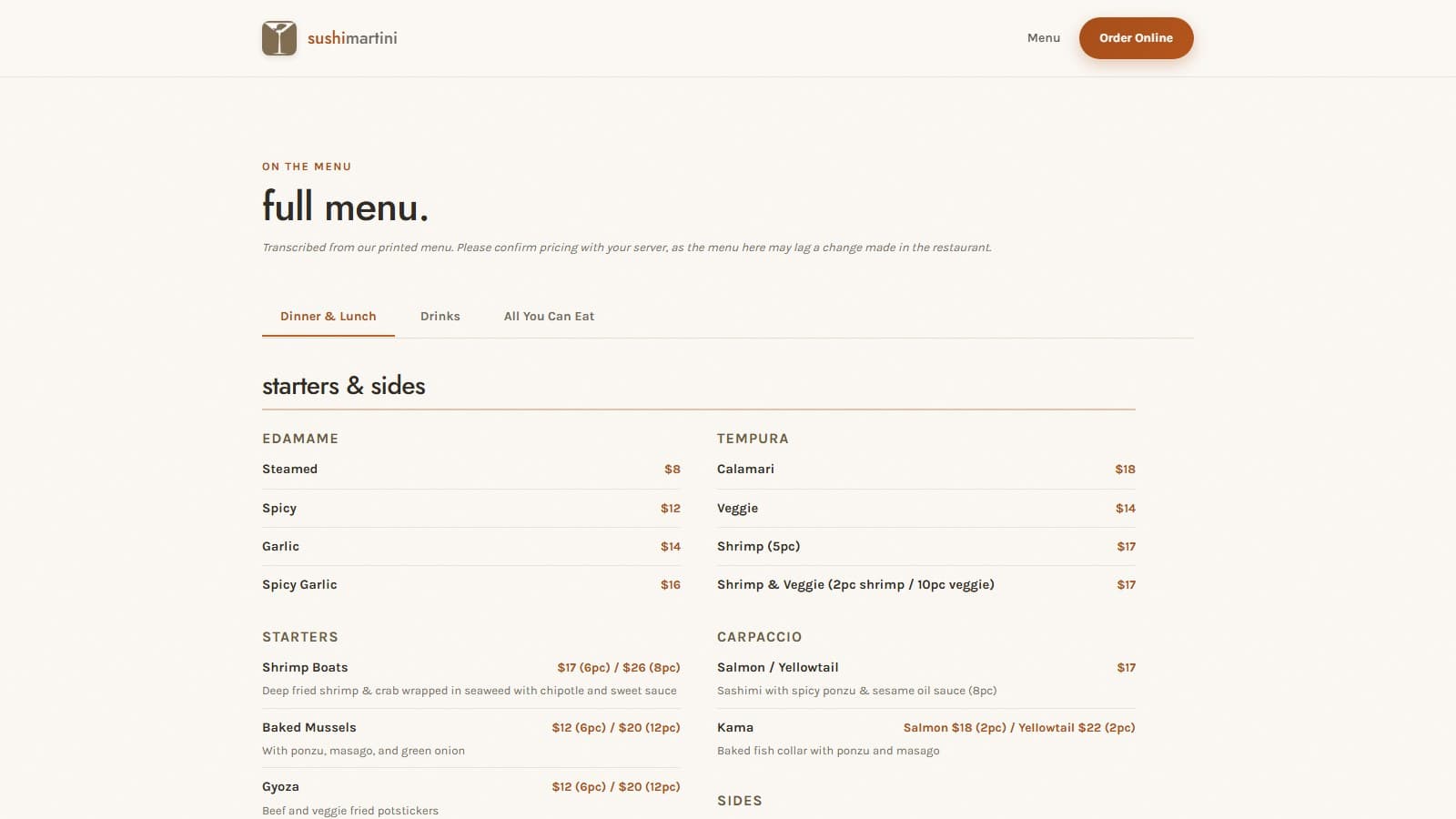
Task: Click the $18 Calamari price
Action: pos(1126,470)
